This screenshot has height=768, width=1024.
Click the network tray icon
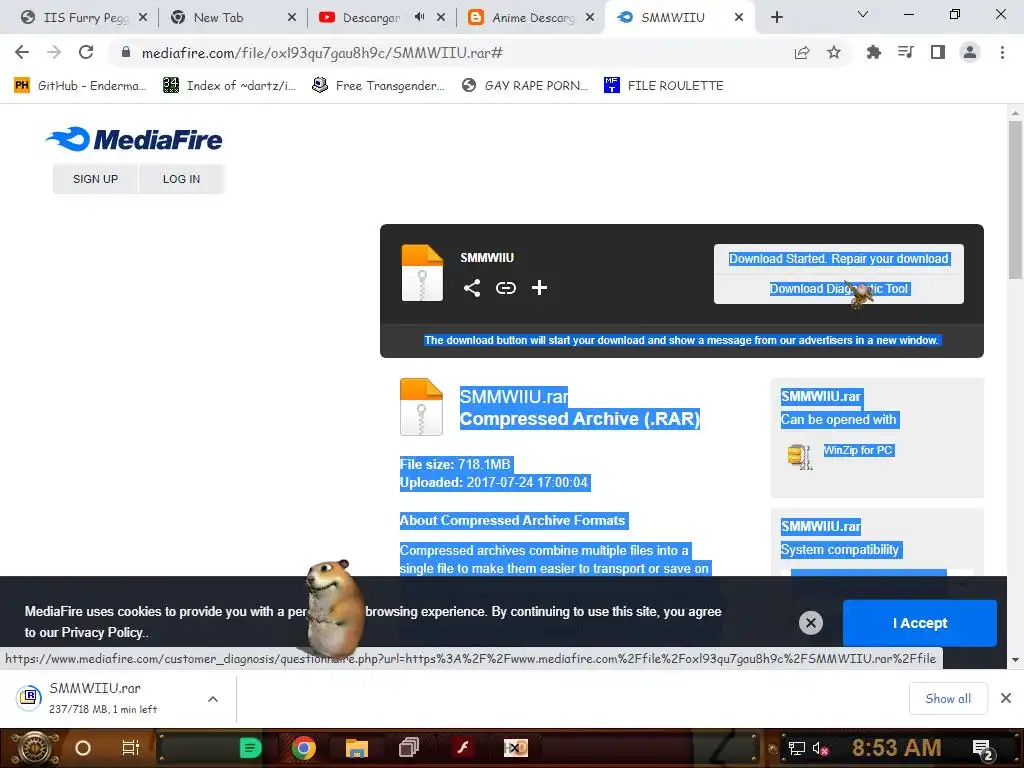(x=797, y=748)
